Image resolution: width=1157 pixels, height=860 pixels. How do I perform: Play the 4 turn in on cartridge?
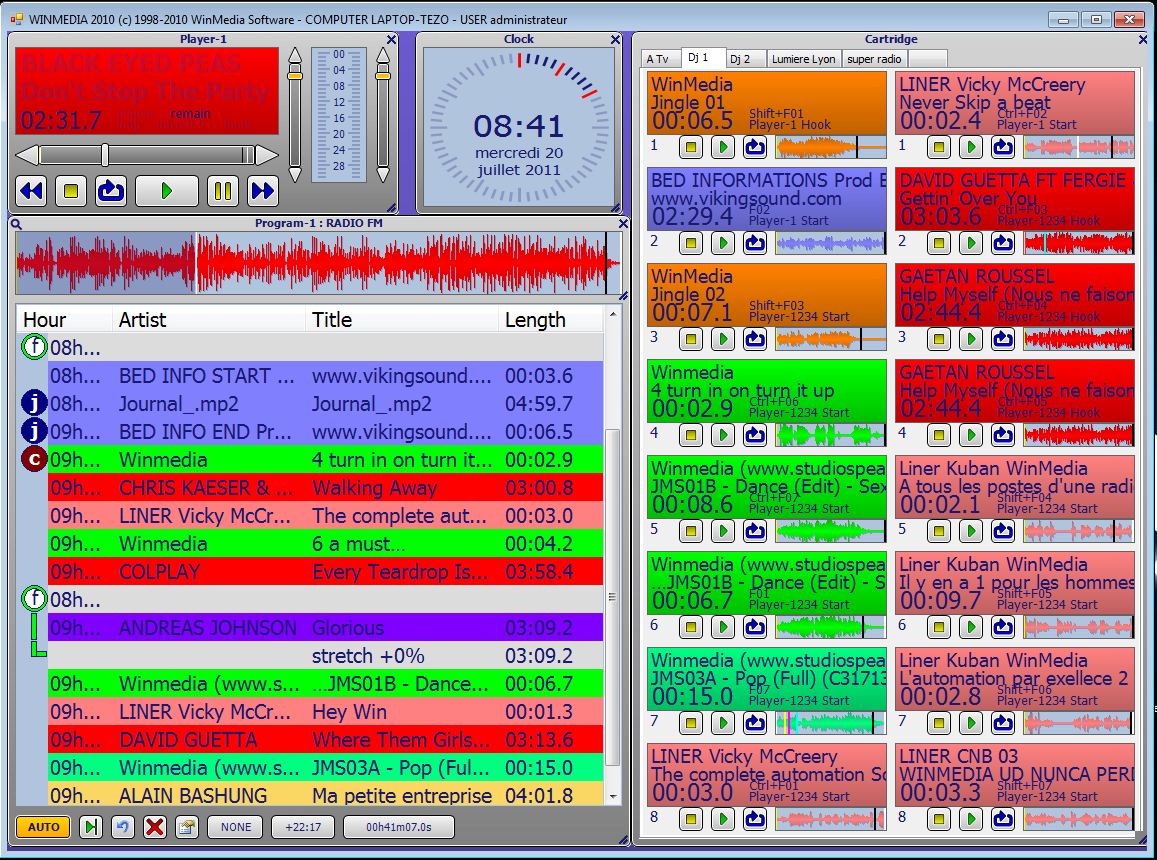click(723, 435)
